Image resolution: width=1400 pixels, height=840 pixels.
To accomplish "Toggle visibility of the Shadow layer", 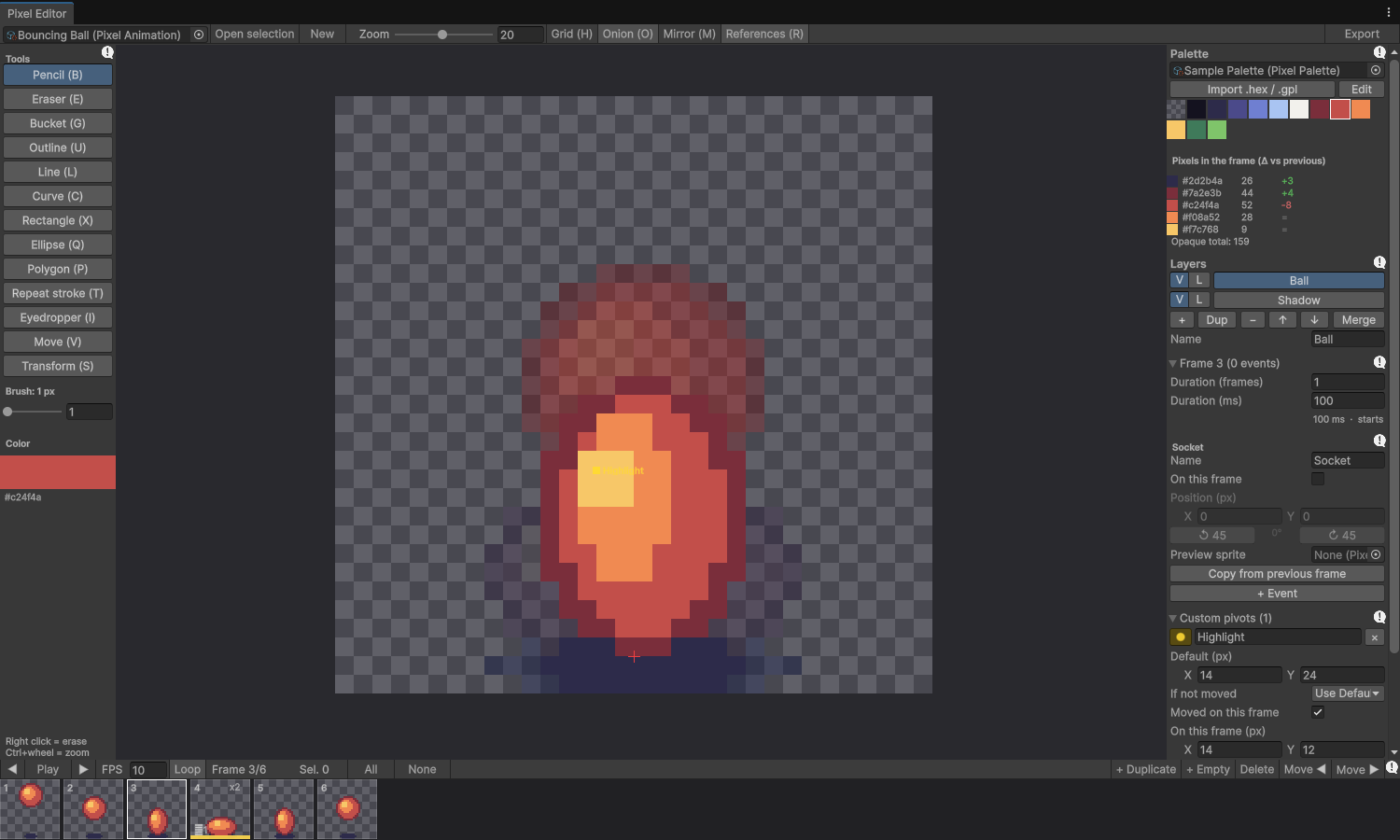I will coord(1180,300).
